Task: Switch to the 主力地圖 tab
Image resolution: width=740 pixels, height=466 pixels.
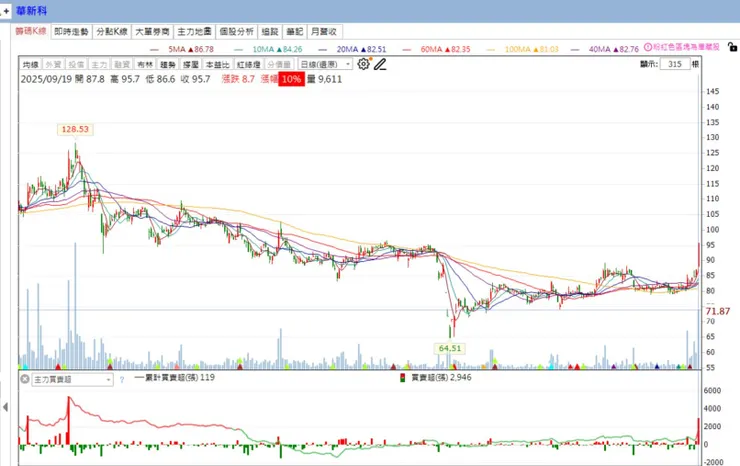Action: pos(194,32)
